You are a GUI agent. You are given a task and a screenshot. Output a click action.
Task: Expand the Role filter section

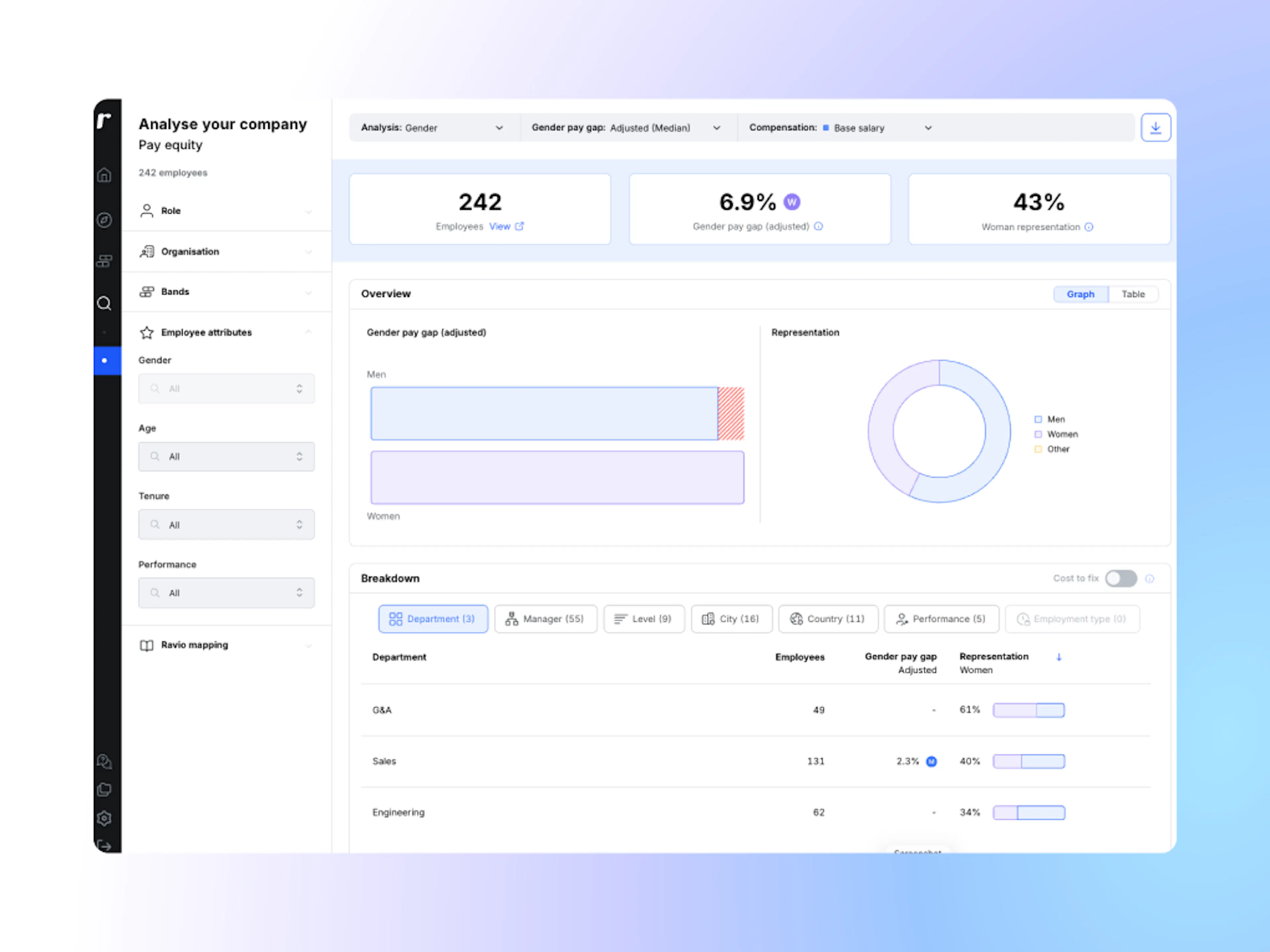(227, 211)
